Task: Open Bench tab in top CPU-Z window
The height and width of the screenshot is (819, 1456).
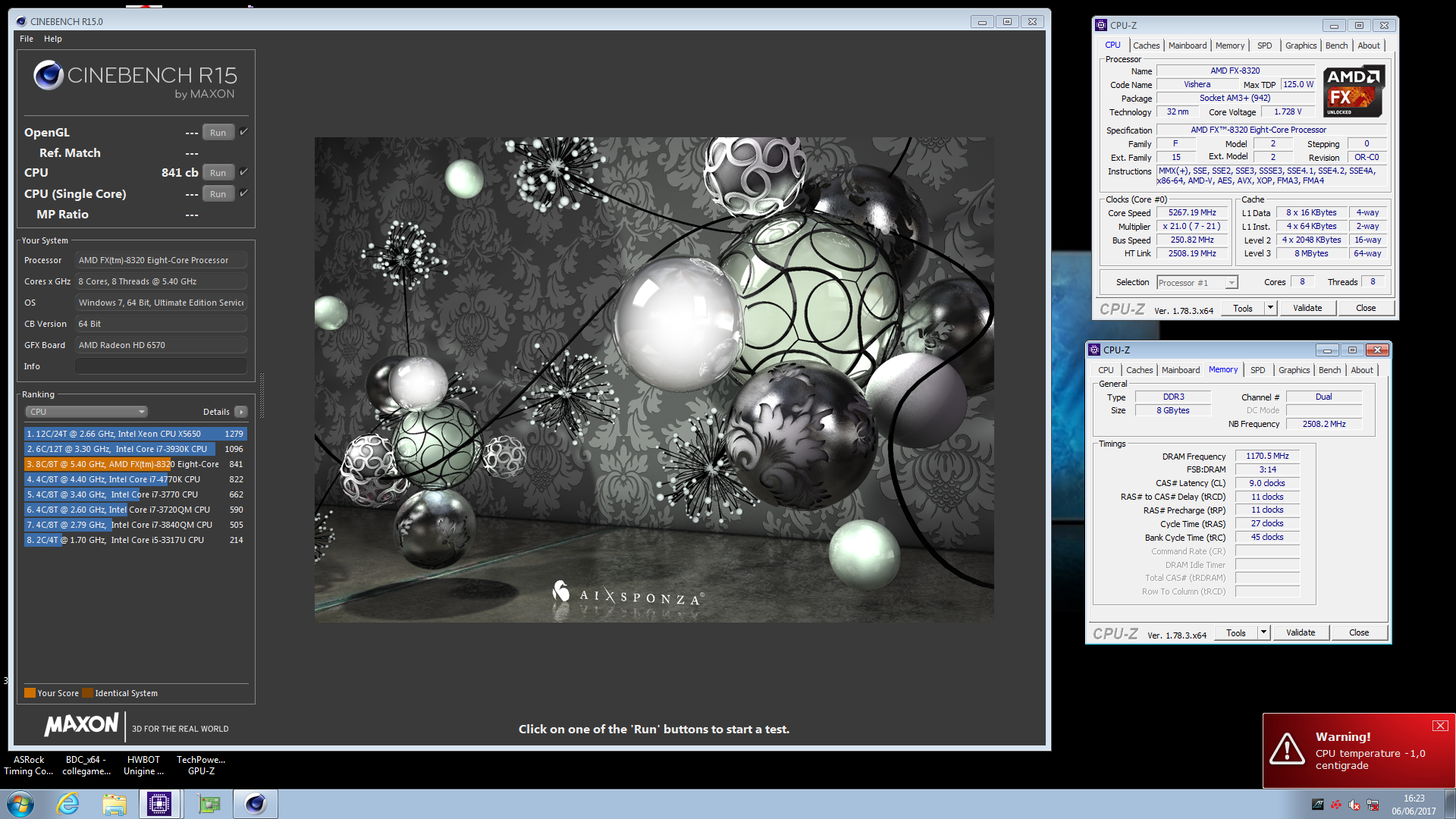Action: 1336,45
